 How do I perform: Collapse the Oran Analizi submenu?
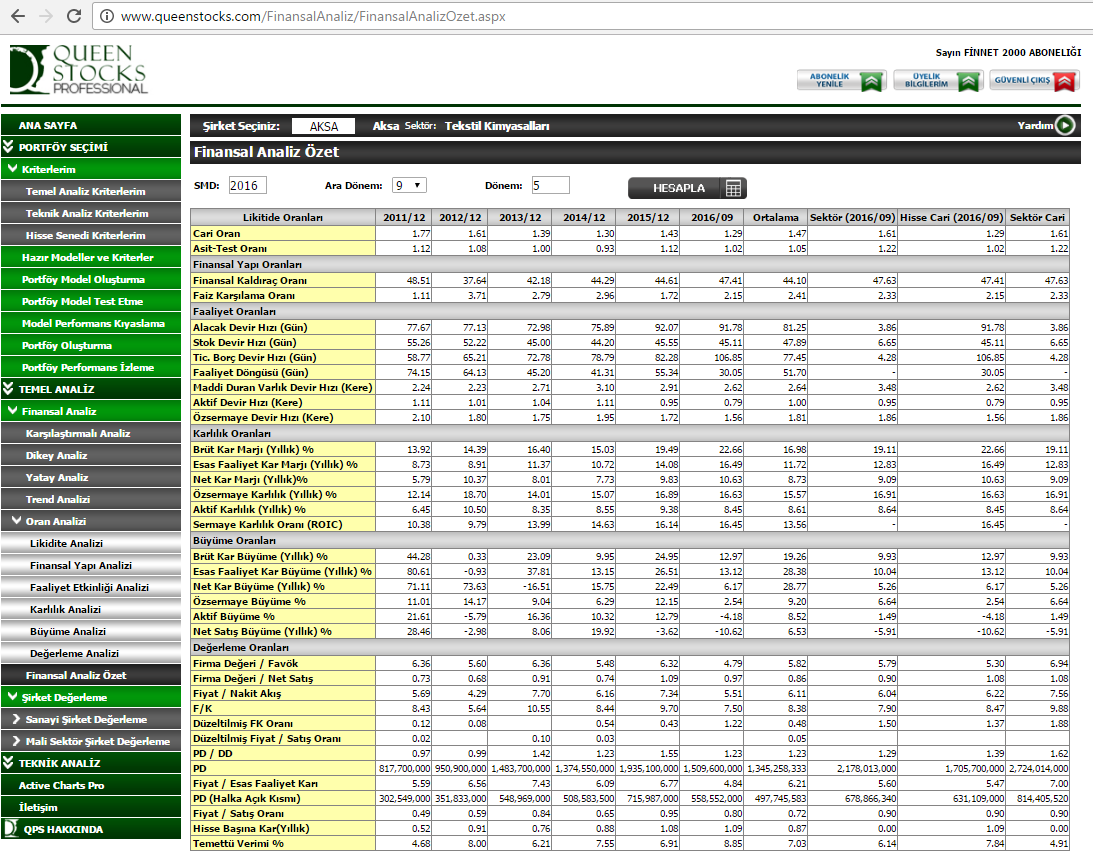point(17,521)
